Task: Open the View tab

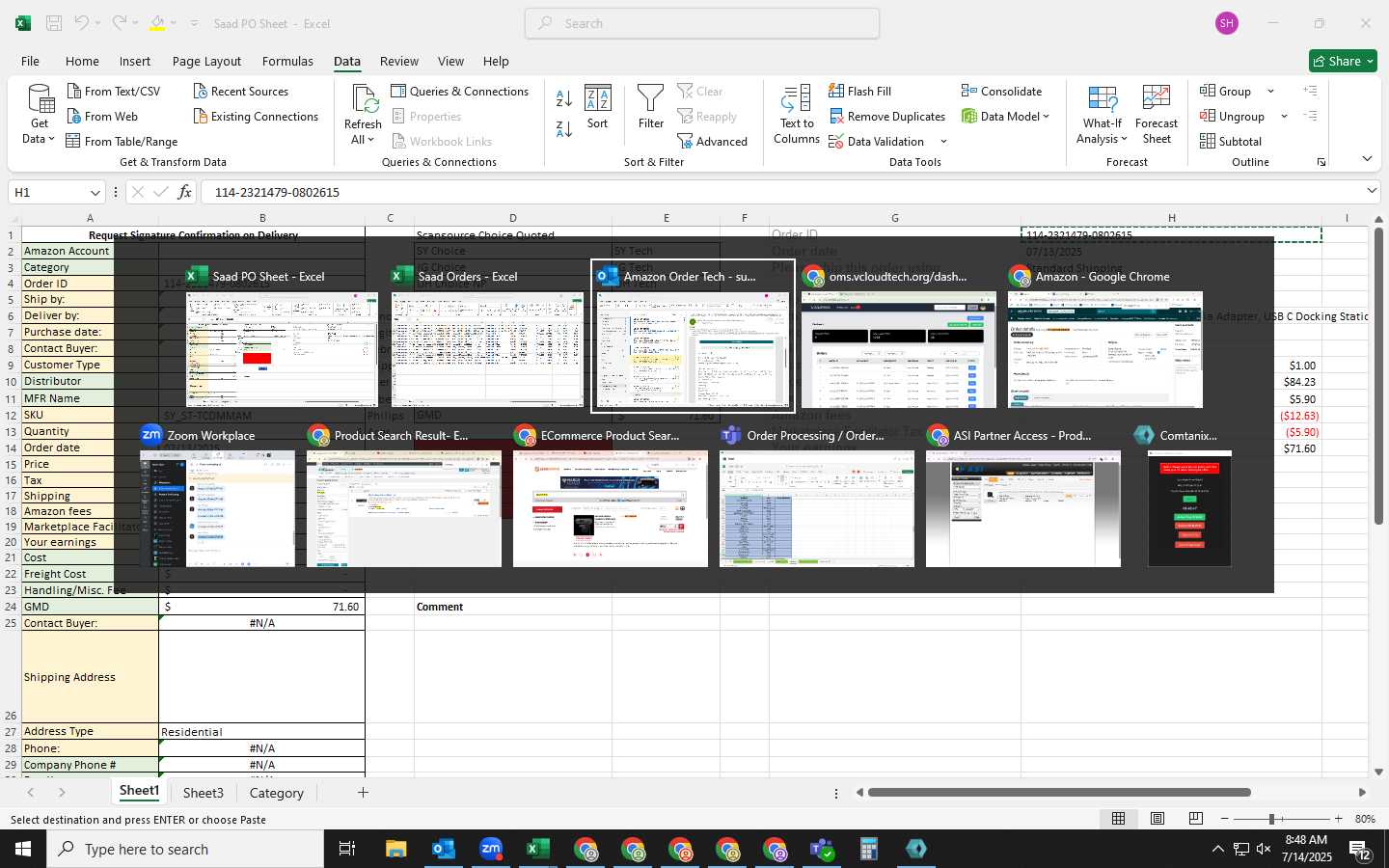Action: pos(450,61)
